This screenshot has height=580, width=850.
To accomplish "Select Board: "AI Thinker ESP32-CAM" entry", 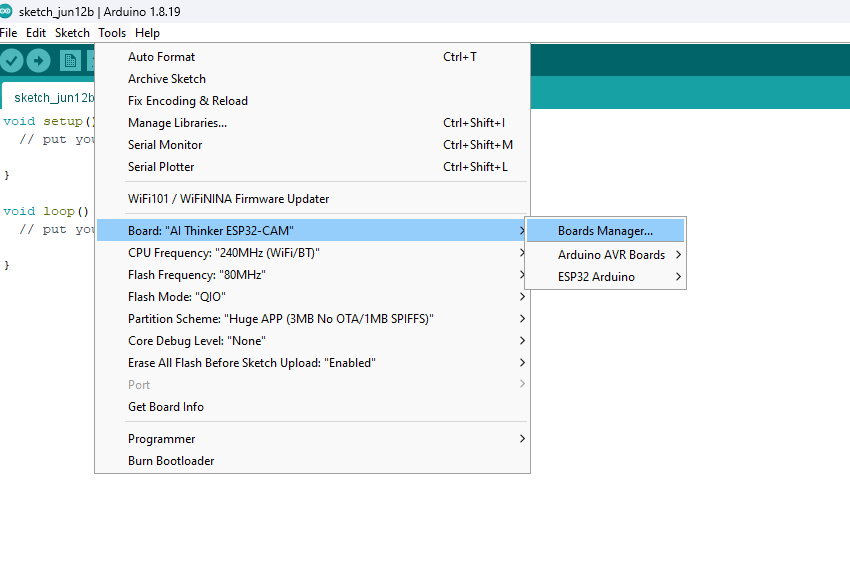I will (312, 231).
